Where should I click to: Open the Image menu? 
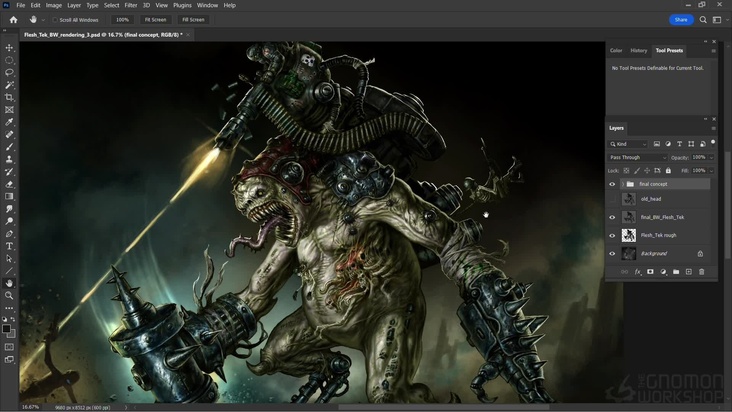(x=54, y=5)
